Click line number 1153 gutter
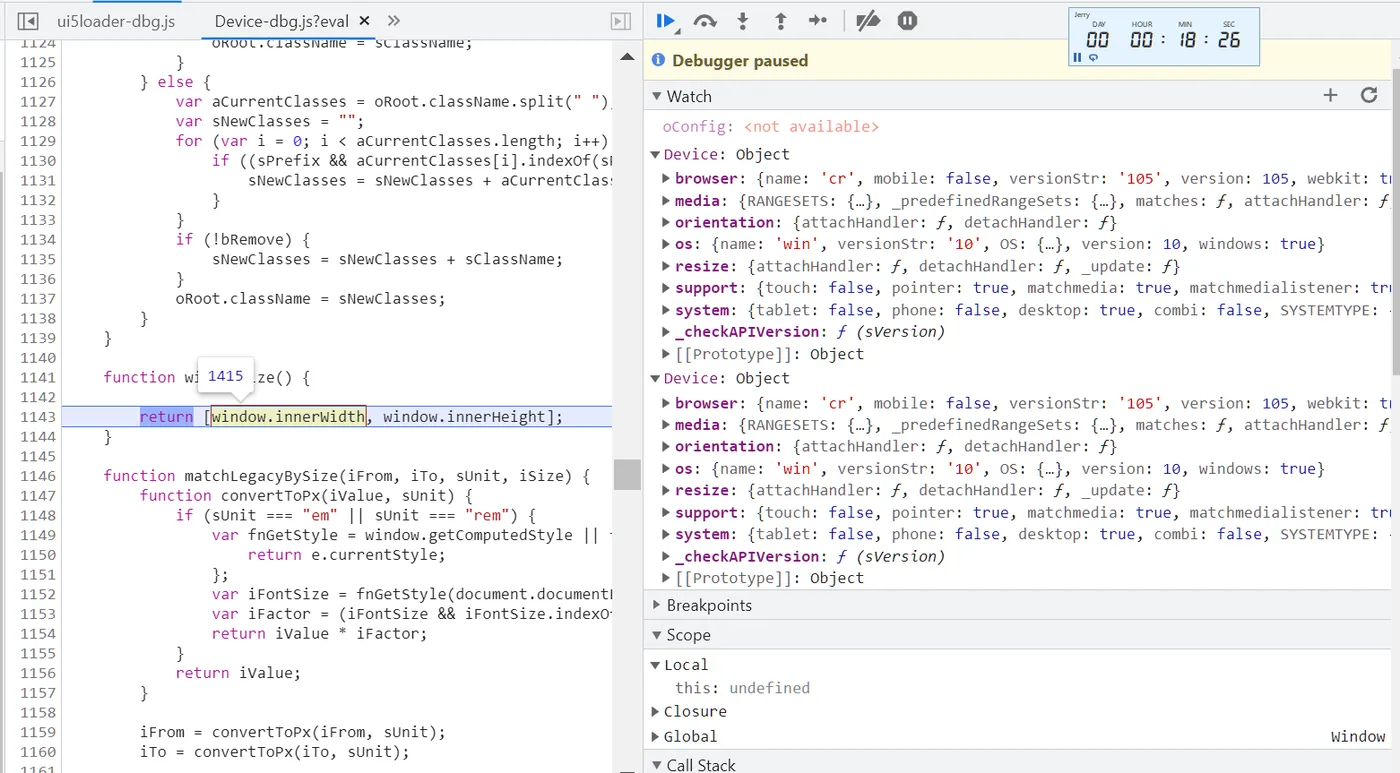1400x773 pixels. (x=38, y=614)
